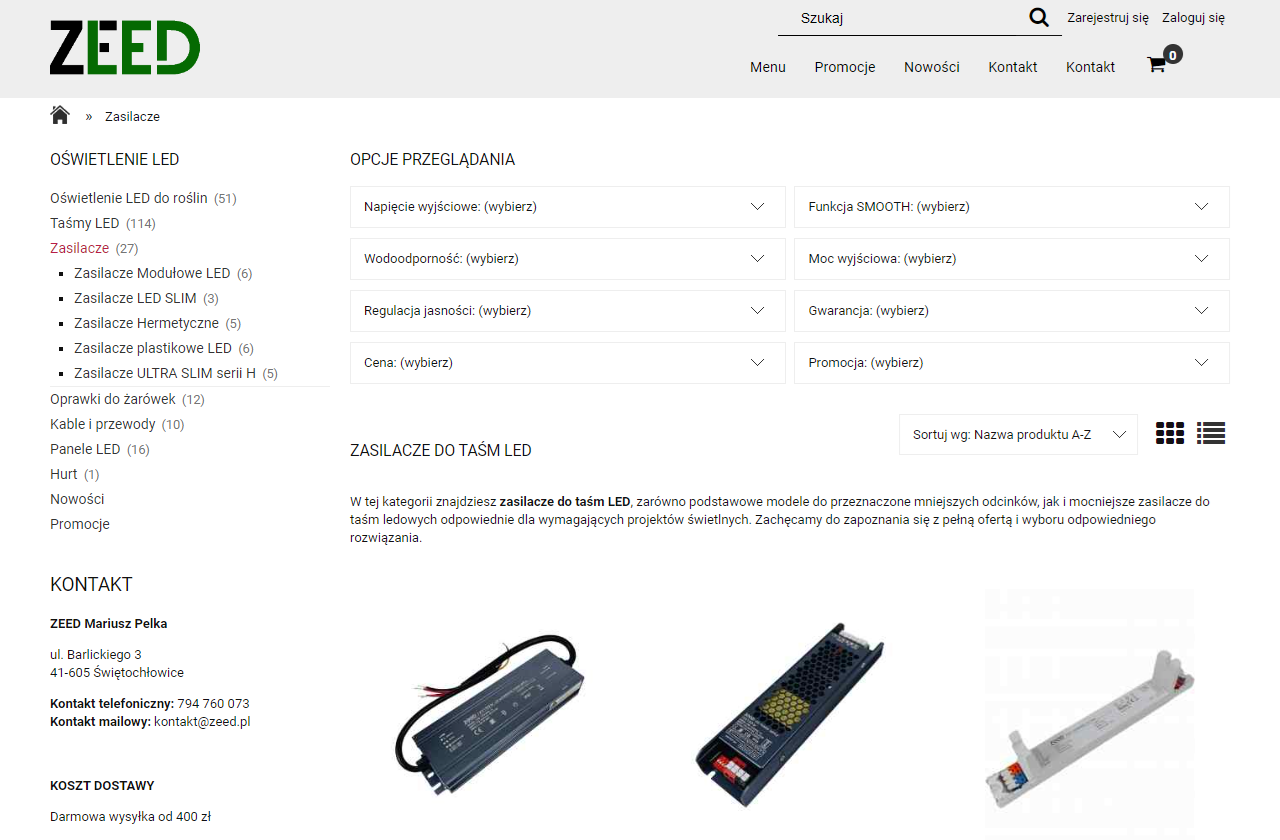Open the Cena filter dropdown
The image size is (1280, 840).
point(566,362)
